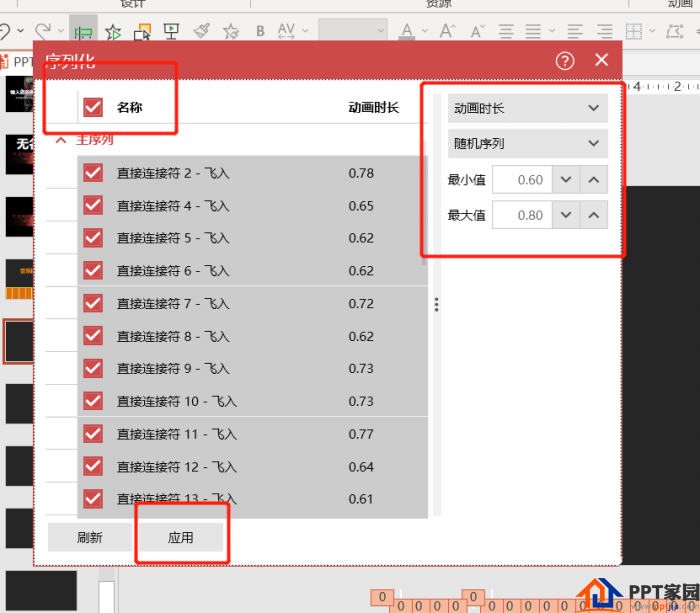
Task: Click the help question mark icon
Action: point(565,60)
